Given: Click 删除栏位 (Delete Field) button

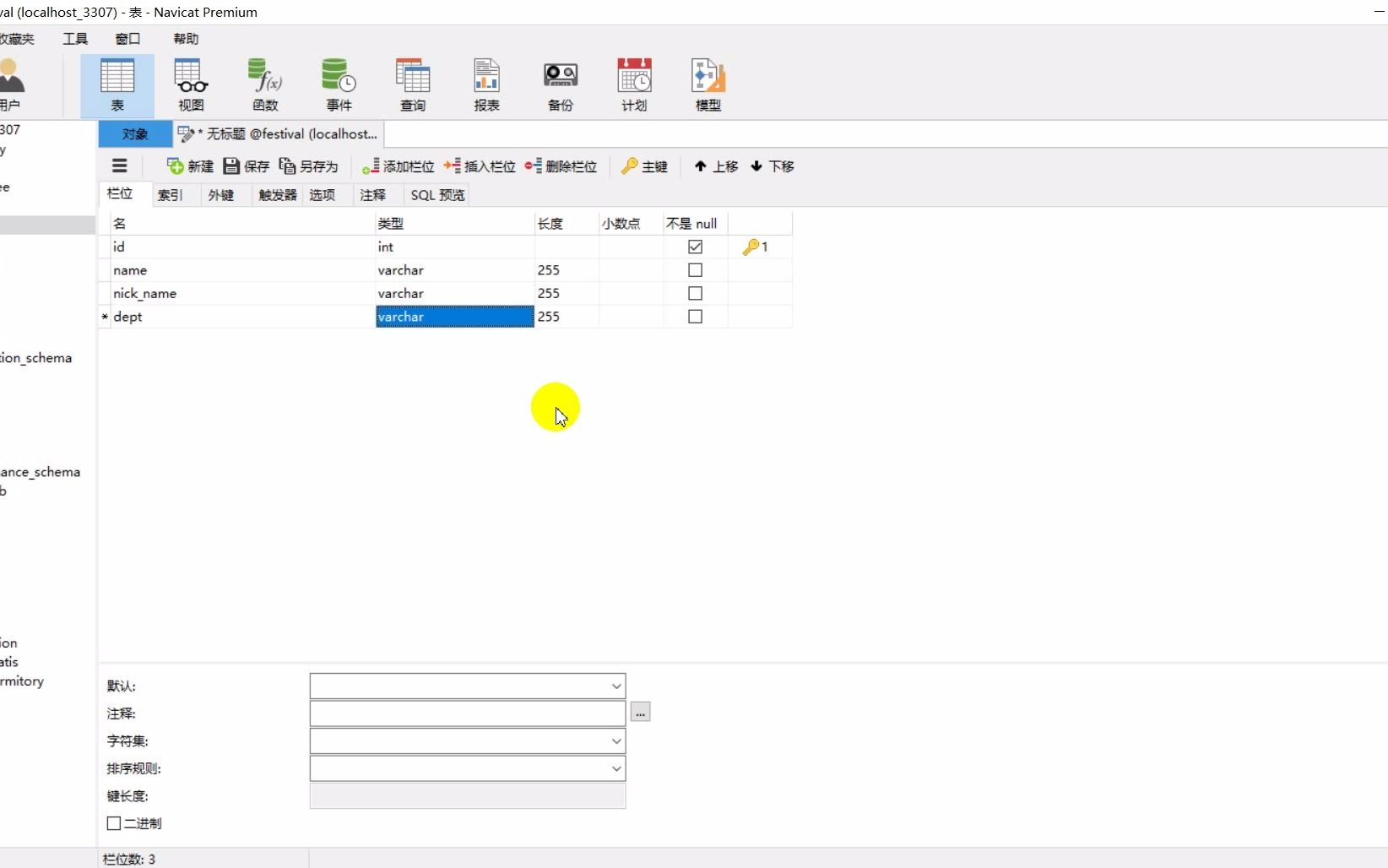Looking at the screenshot, I should (561, 166).
